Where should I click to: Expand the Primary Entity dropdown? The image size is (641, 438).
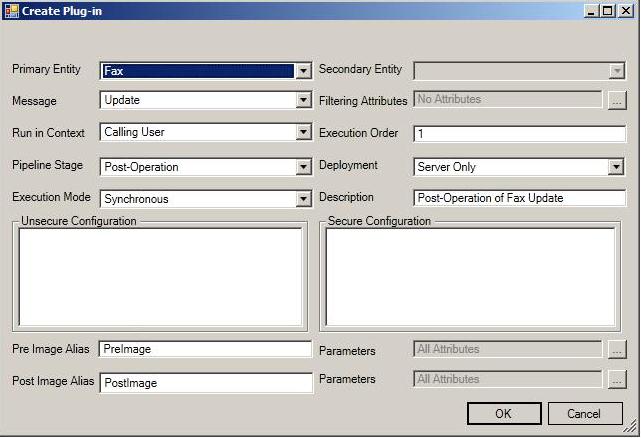304,71
